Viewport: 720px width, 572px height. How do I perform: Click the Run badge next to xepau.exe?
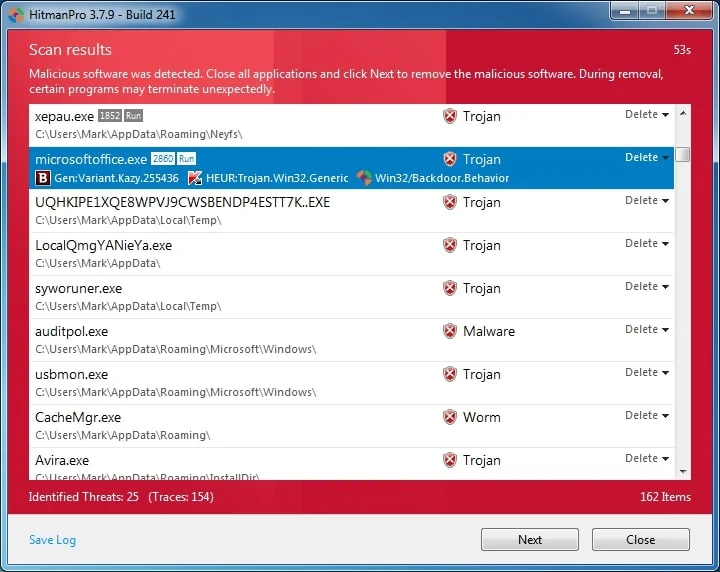click(x=134, y=116)
